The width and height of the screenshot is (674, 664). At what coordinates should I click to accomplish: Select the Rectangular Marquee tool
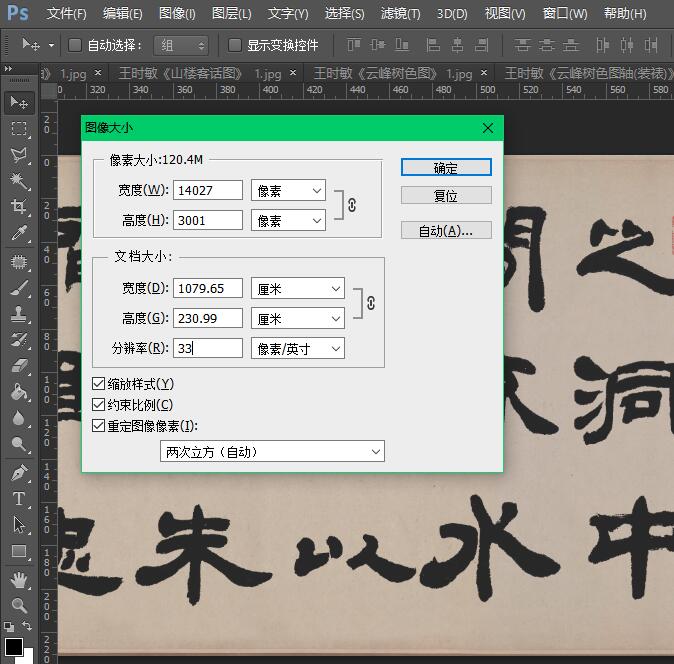(18, 129)
